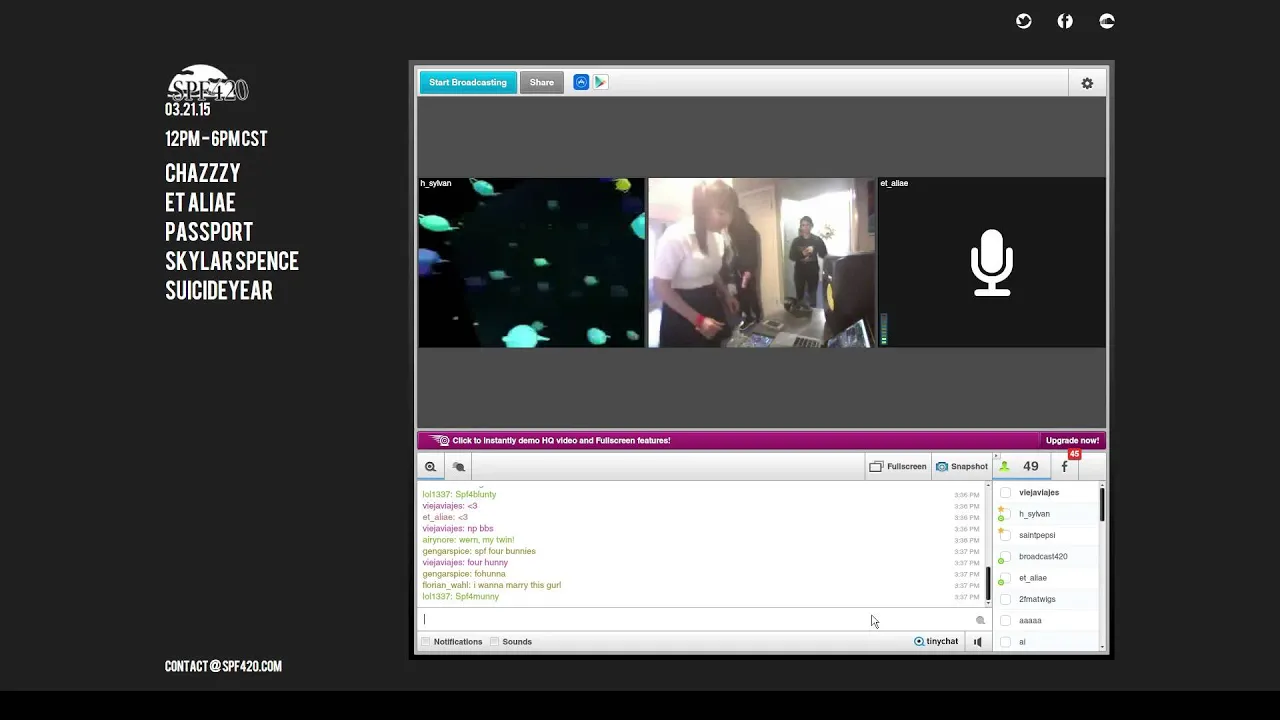The image size is (1280, 720).
Task: Tick the checkbox beside saintpepsi
Action: 1005,535
